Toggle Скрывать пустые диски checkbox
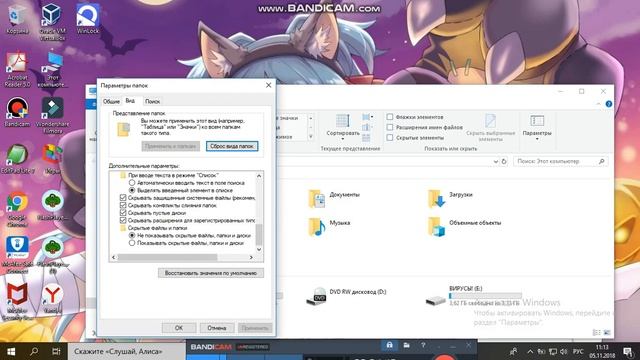 pos(123,213)
